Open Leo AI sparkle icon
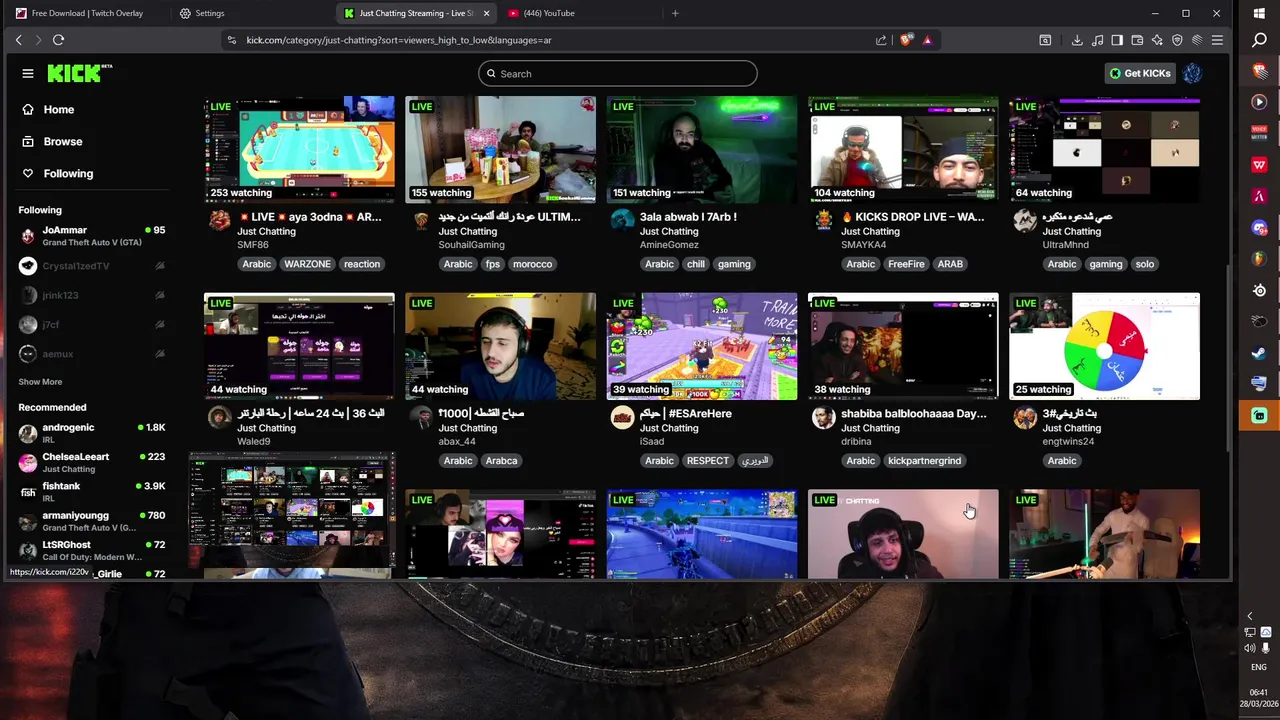 [x=1157, y=40]
